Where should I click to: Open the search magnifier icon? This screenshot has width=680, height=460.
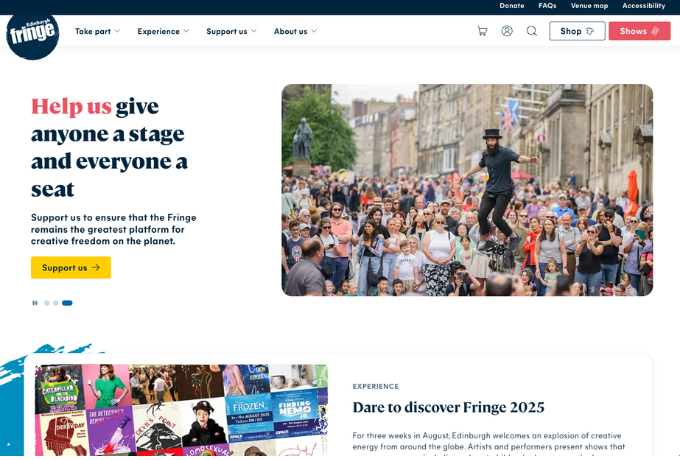532,31
